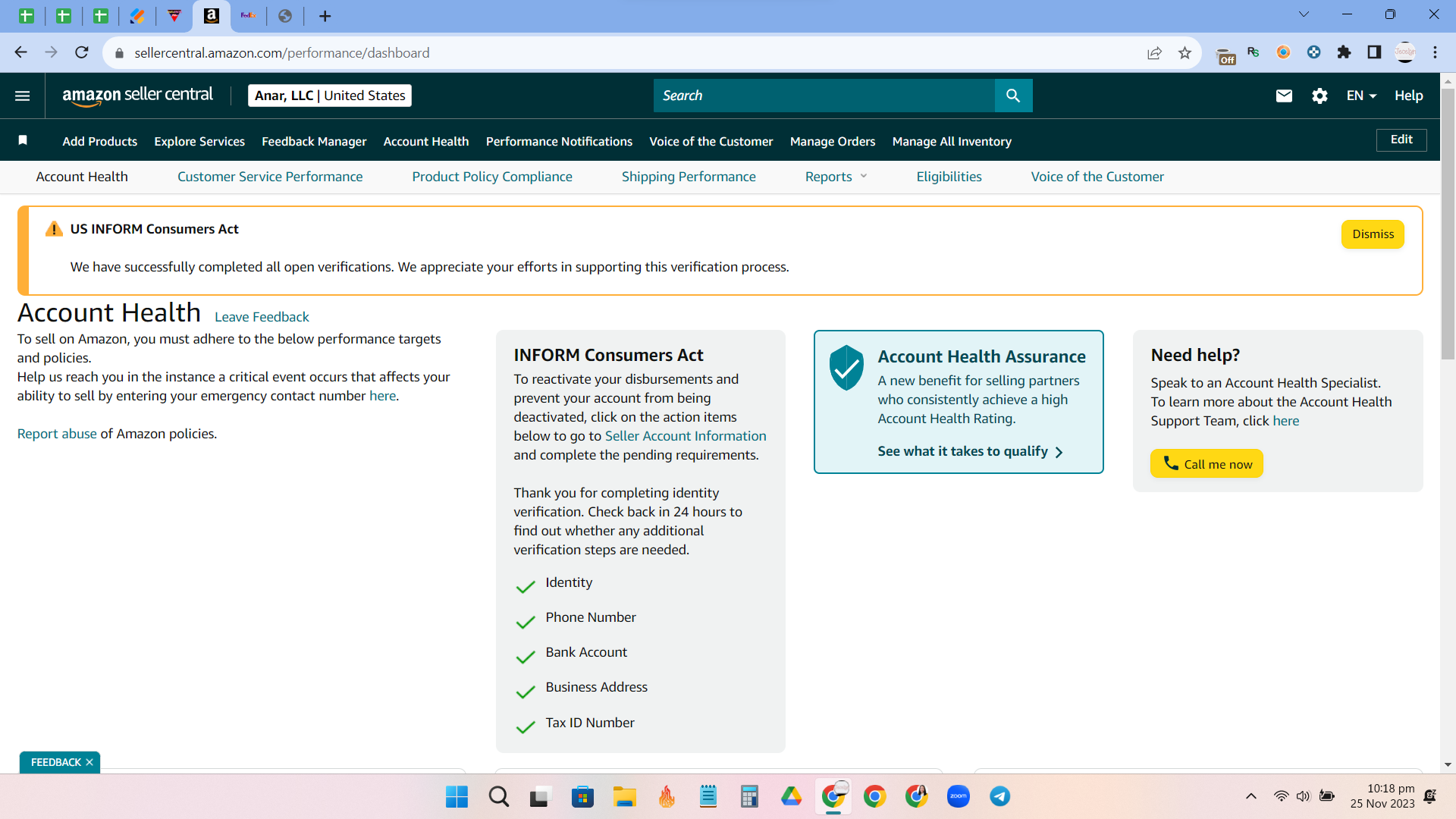This screenshot has height=819, width=1456.
Task: Open Manage Orders
Action: pos(833,141)
